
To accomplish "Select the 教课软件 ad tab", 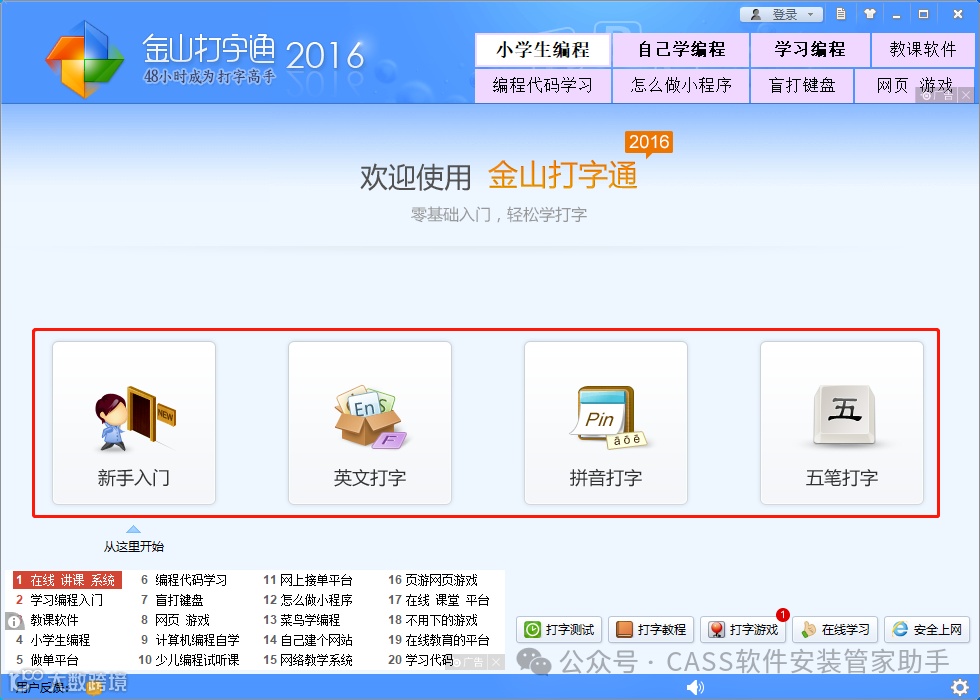I will point(922,49).
